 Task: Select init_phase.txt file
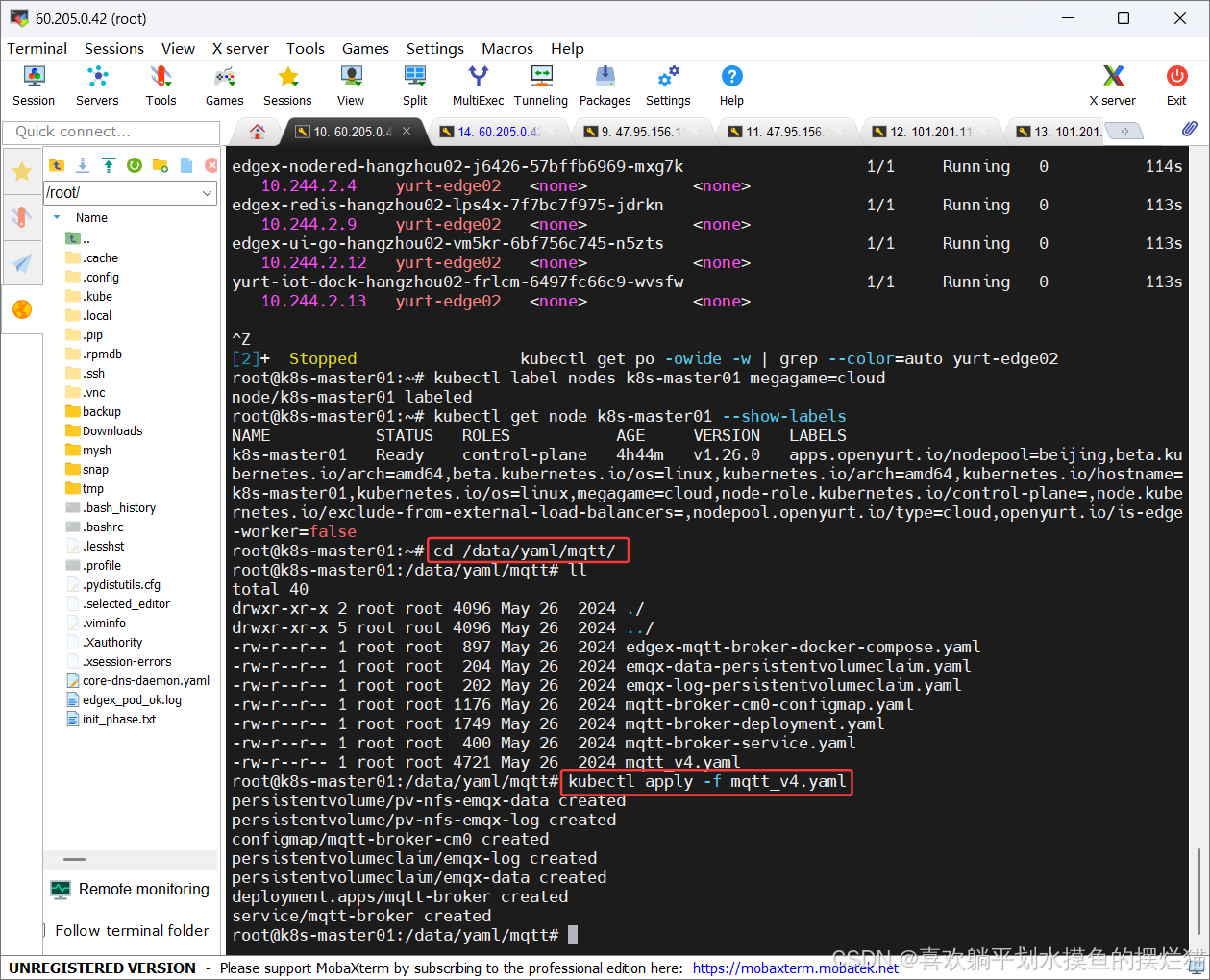click(111, 719)
